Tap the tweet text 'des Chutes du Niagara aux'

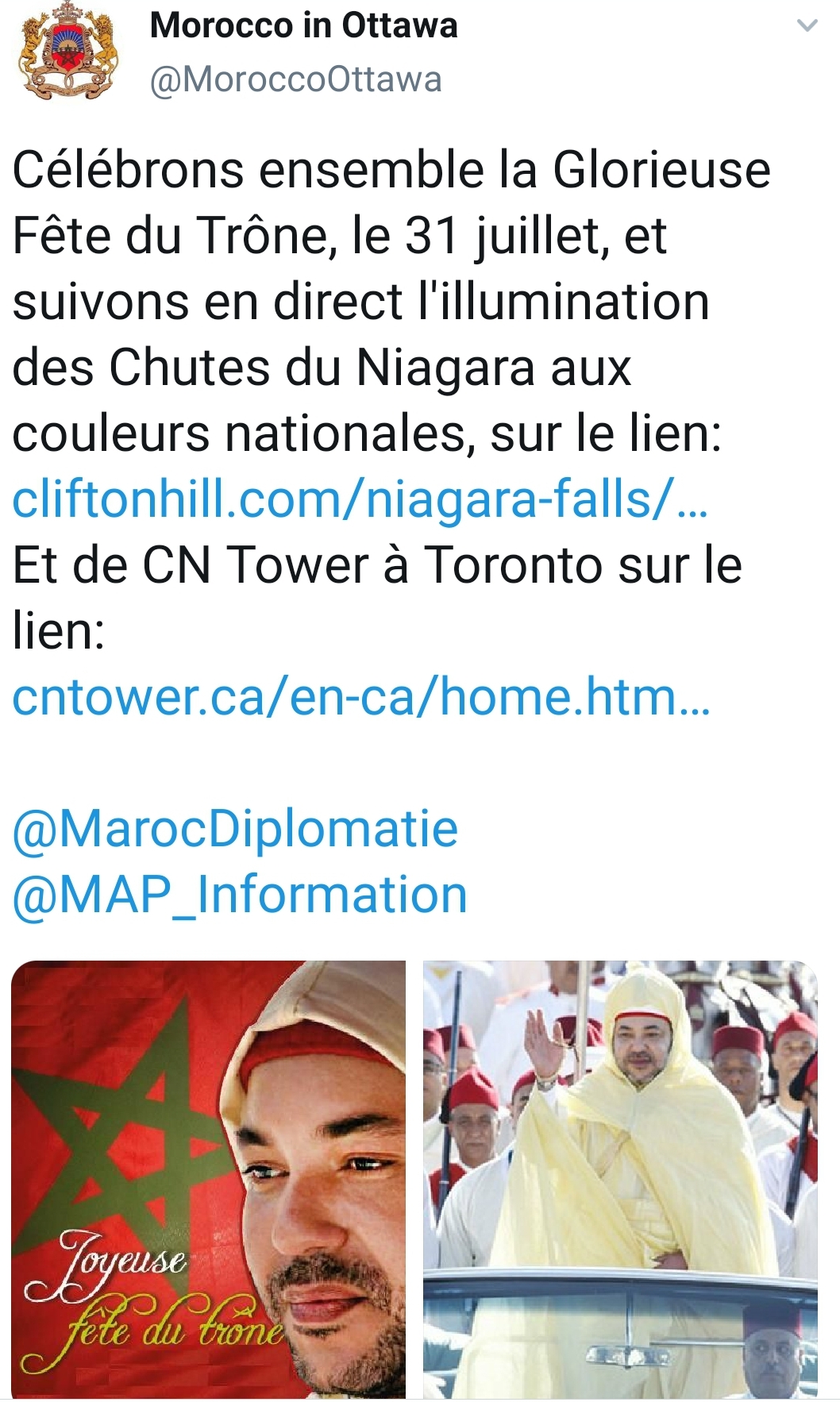(x=322, y=368)
